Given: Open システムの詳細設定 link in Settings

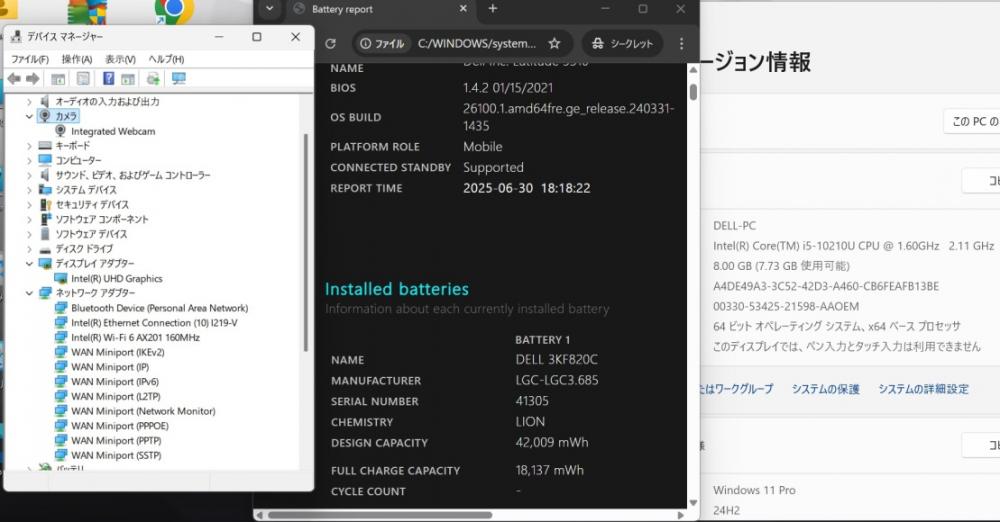Looking at the screenshot, I should (923, 389).
